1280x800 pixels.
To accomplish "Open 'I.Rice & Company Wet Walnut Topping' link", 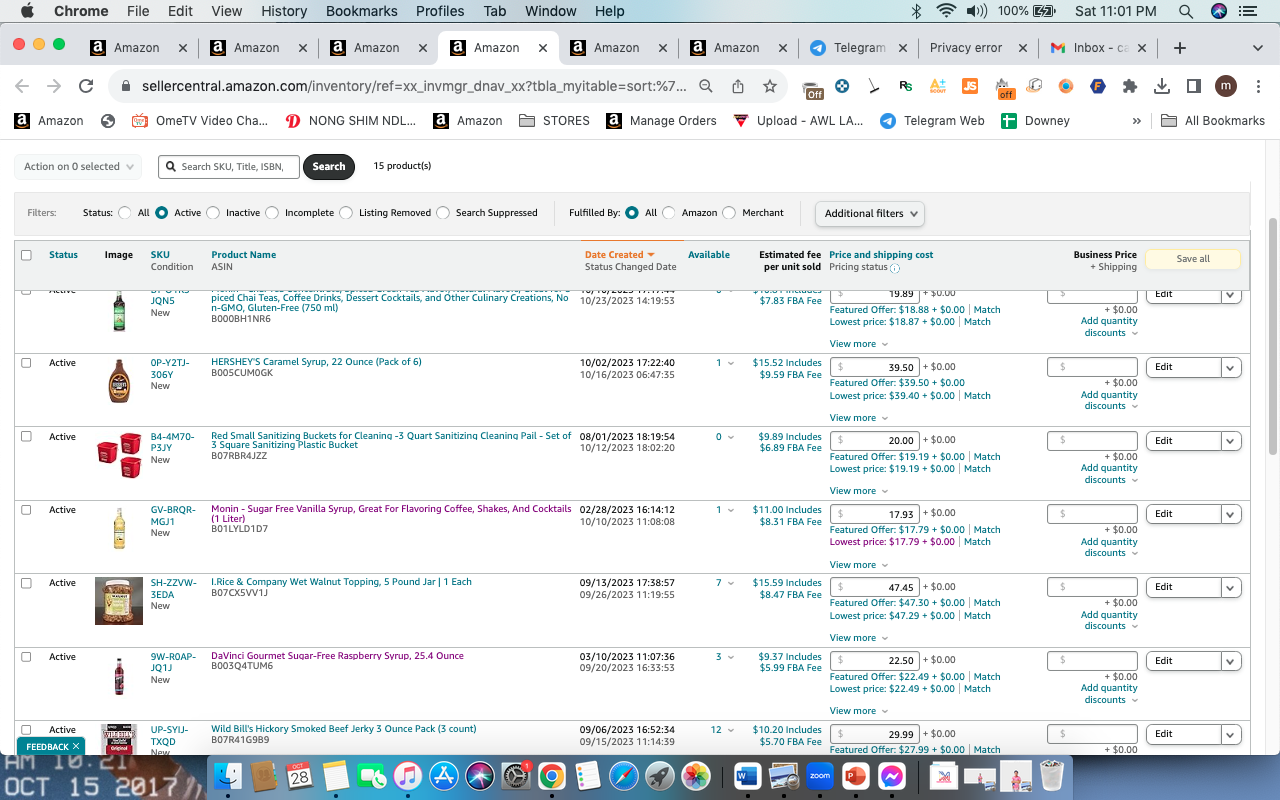I will pyautogui.click(x=341, y=582).
